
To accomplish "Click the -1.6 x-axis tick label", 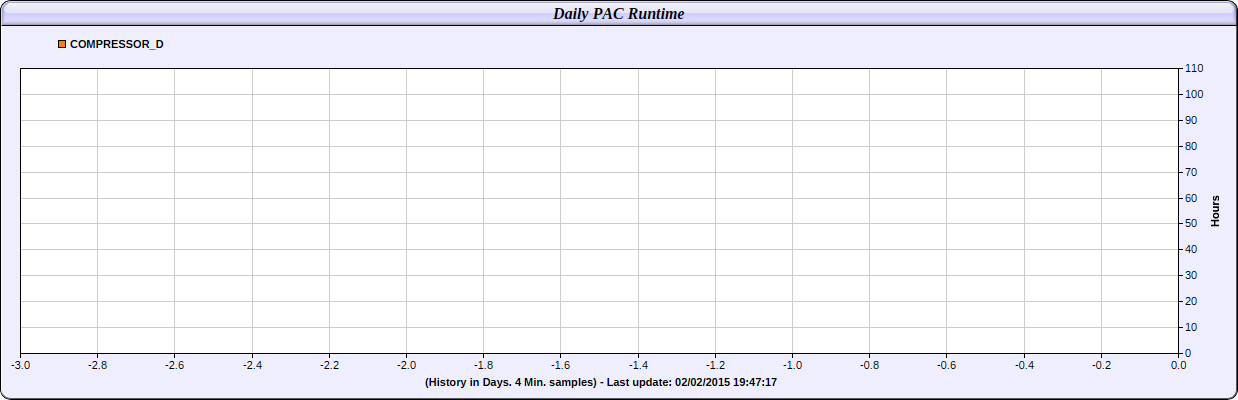I will (561, 366).
